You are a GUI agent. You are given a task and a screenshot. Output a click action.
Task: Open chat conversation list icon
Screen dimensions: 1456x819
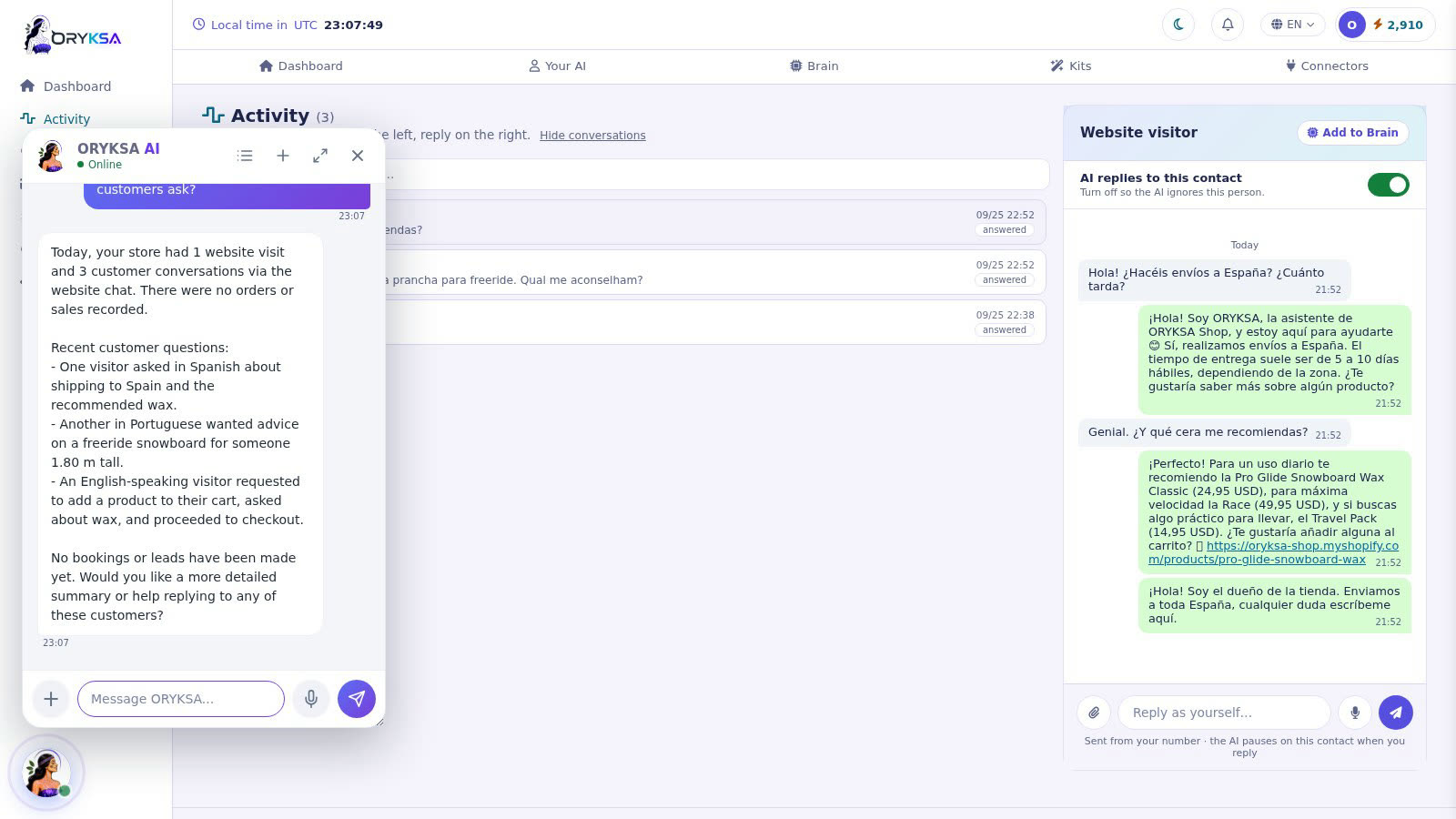(245, 156)
